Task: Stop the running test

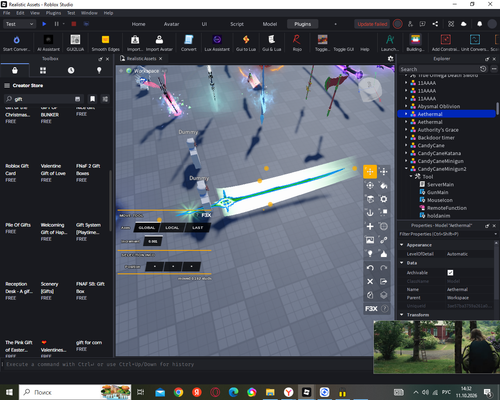Action: click(x=74, y=24)
